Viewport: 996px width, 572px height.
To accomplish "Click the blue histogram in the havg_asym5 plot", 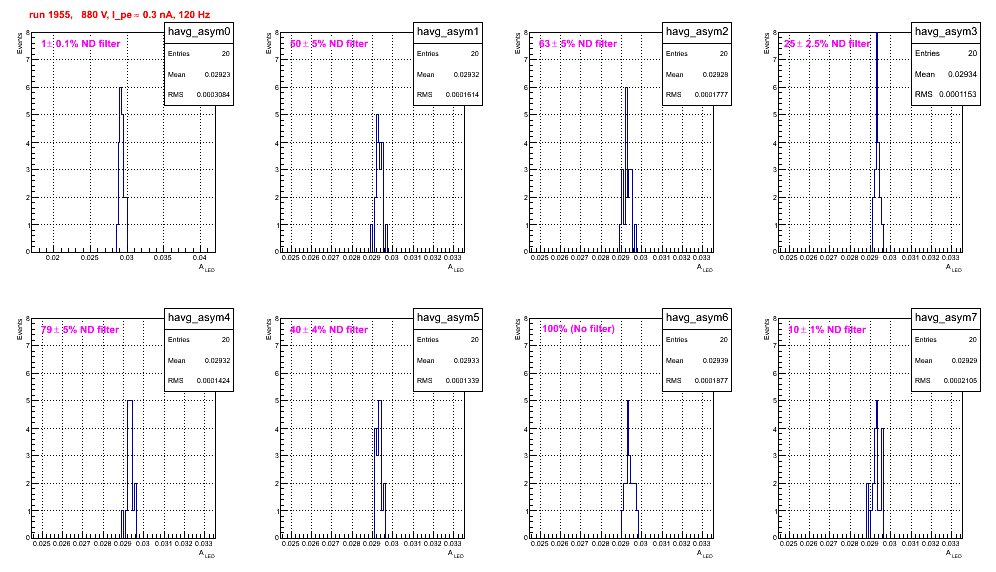I will point(379,469).
